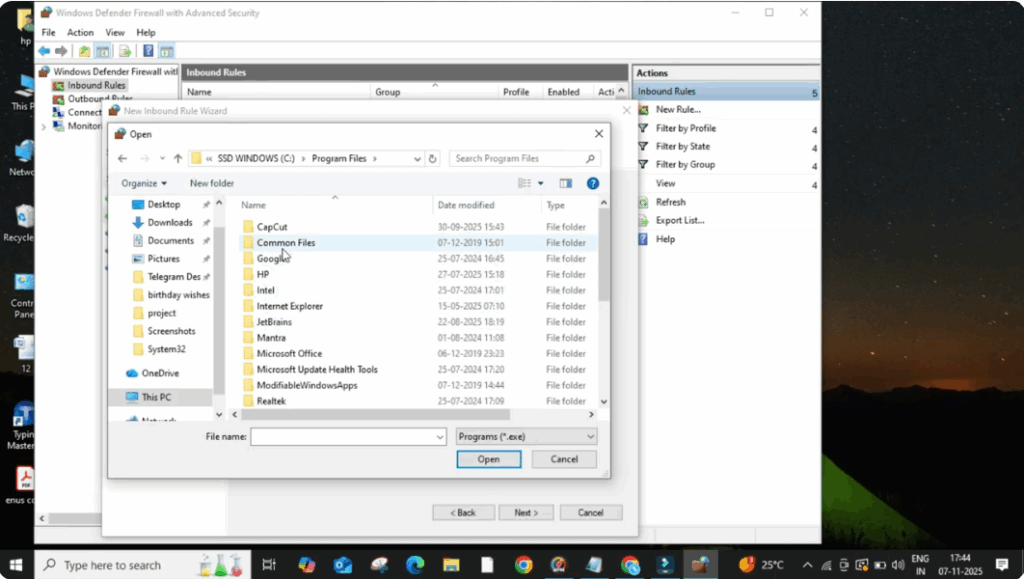The image size is (1024, 579).
Task: Click the Up arrow in the Open dialog
Action: tap(178, 158)
